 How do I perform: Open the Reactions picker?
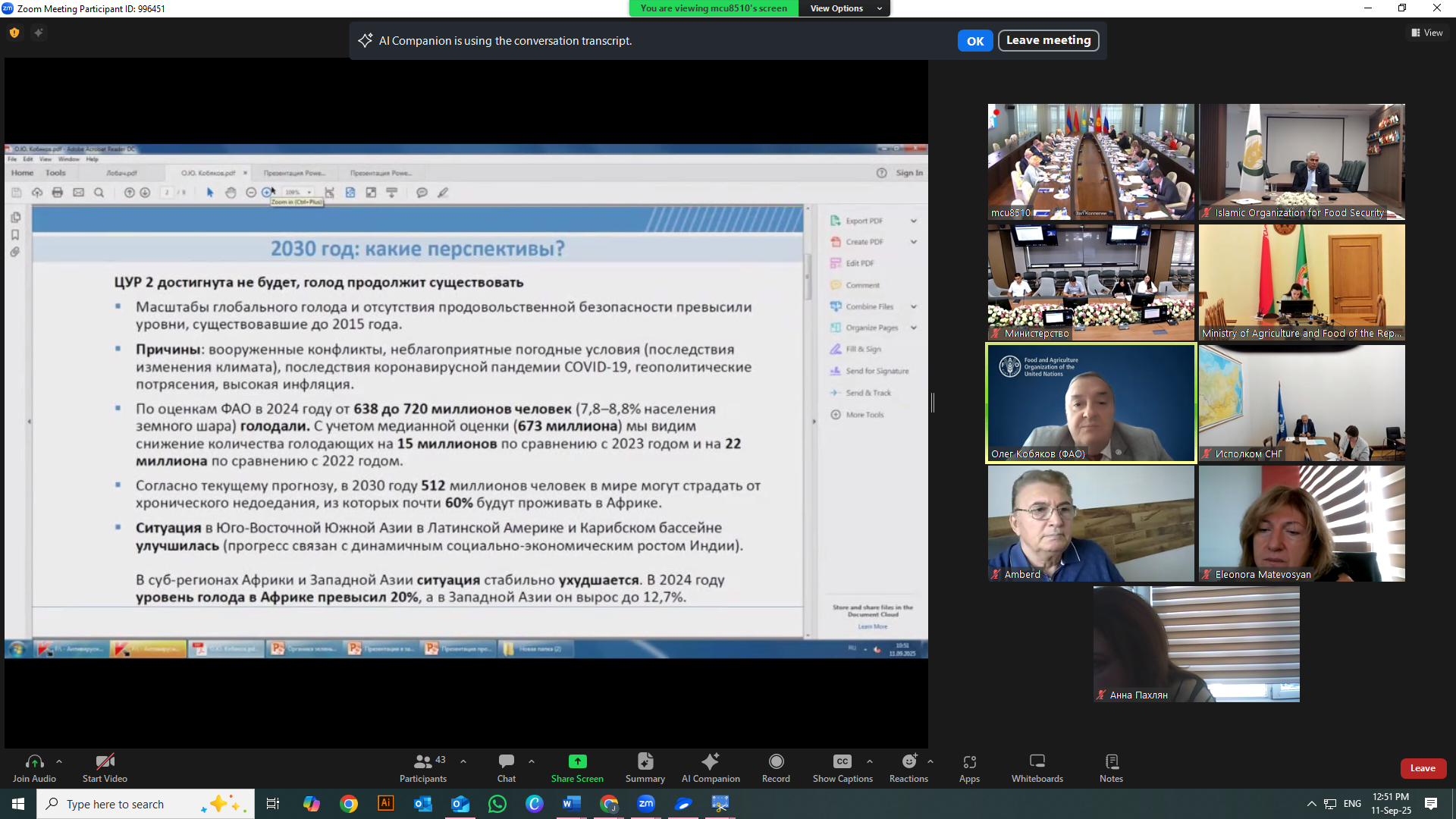[x=908, y=762]
